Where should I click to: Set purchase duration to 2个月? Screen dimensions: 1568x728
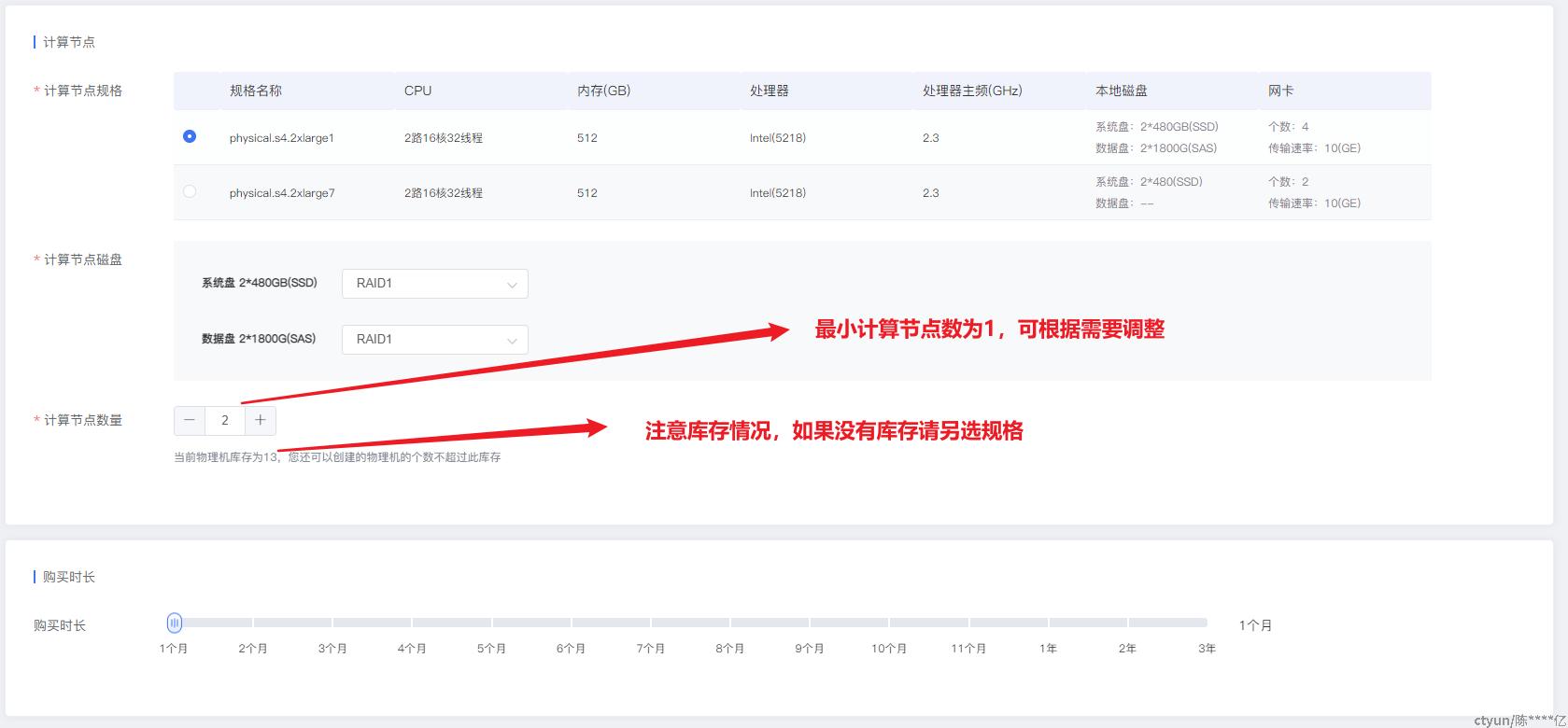tap(253, 623)
